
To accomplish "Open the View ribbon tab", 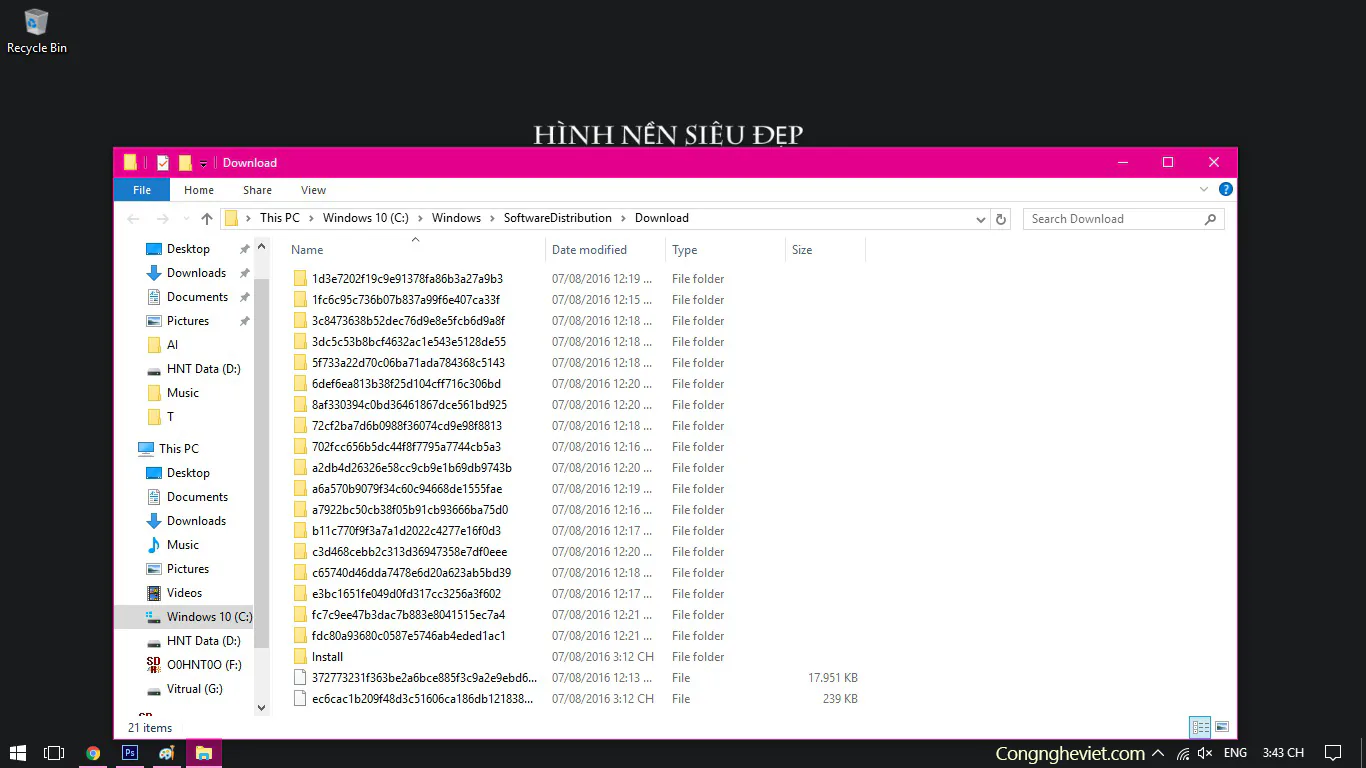I will [x=313, y=190].
